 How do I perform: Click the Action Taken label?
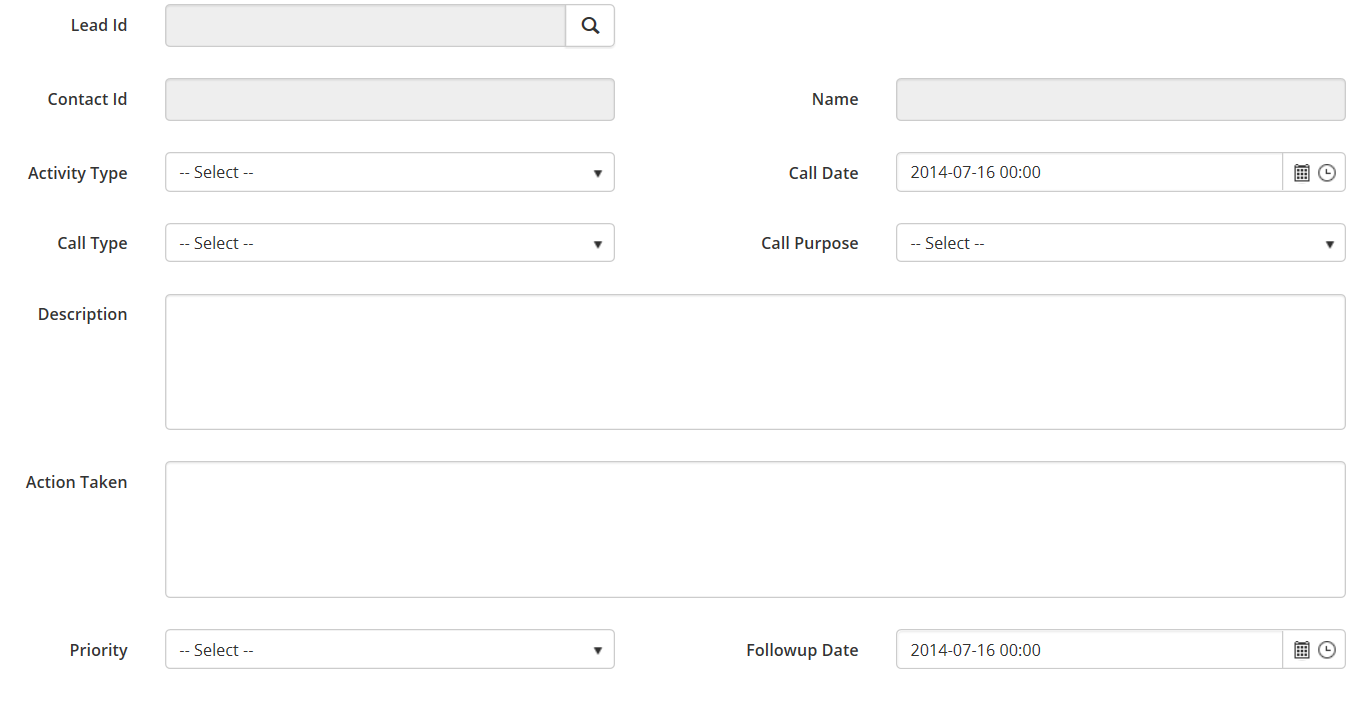[76, 482]
